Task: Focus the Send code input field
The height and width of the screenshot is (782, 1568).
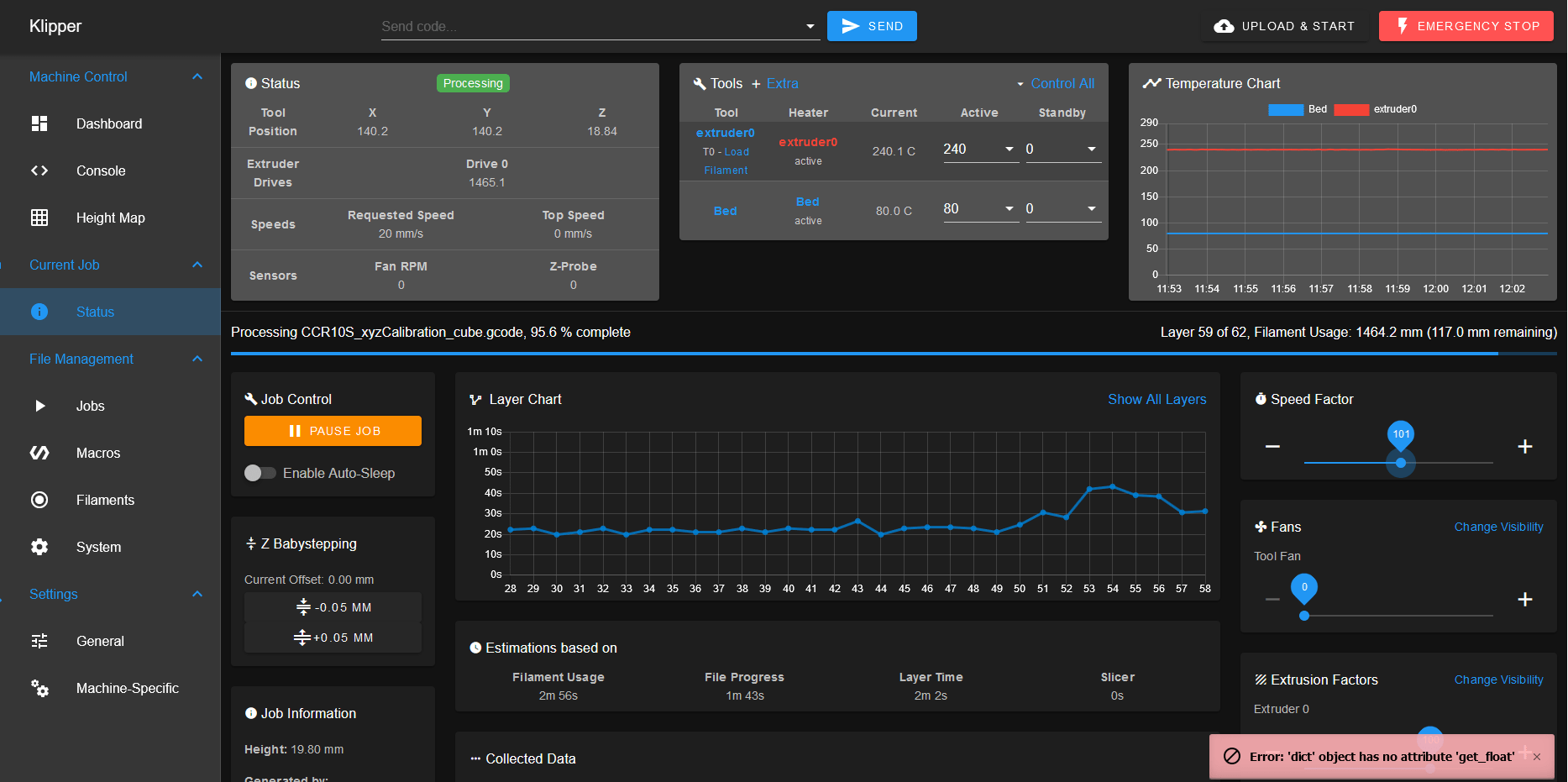Action: (591, 26)
